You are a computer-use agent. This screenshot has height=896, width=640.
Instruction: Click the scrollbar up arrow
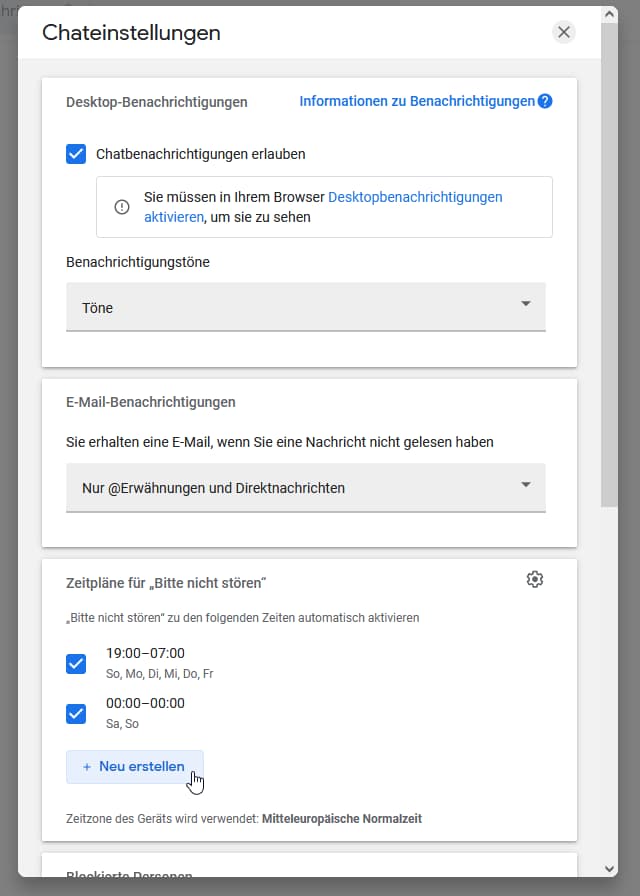pyautogui.click(x=609, y=14)
